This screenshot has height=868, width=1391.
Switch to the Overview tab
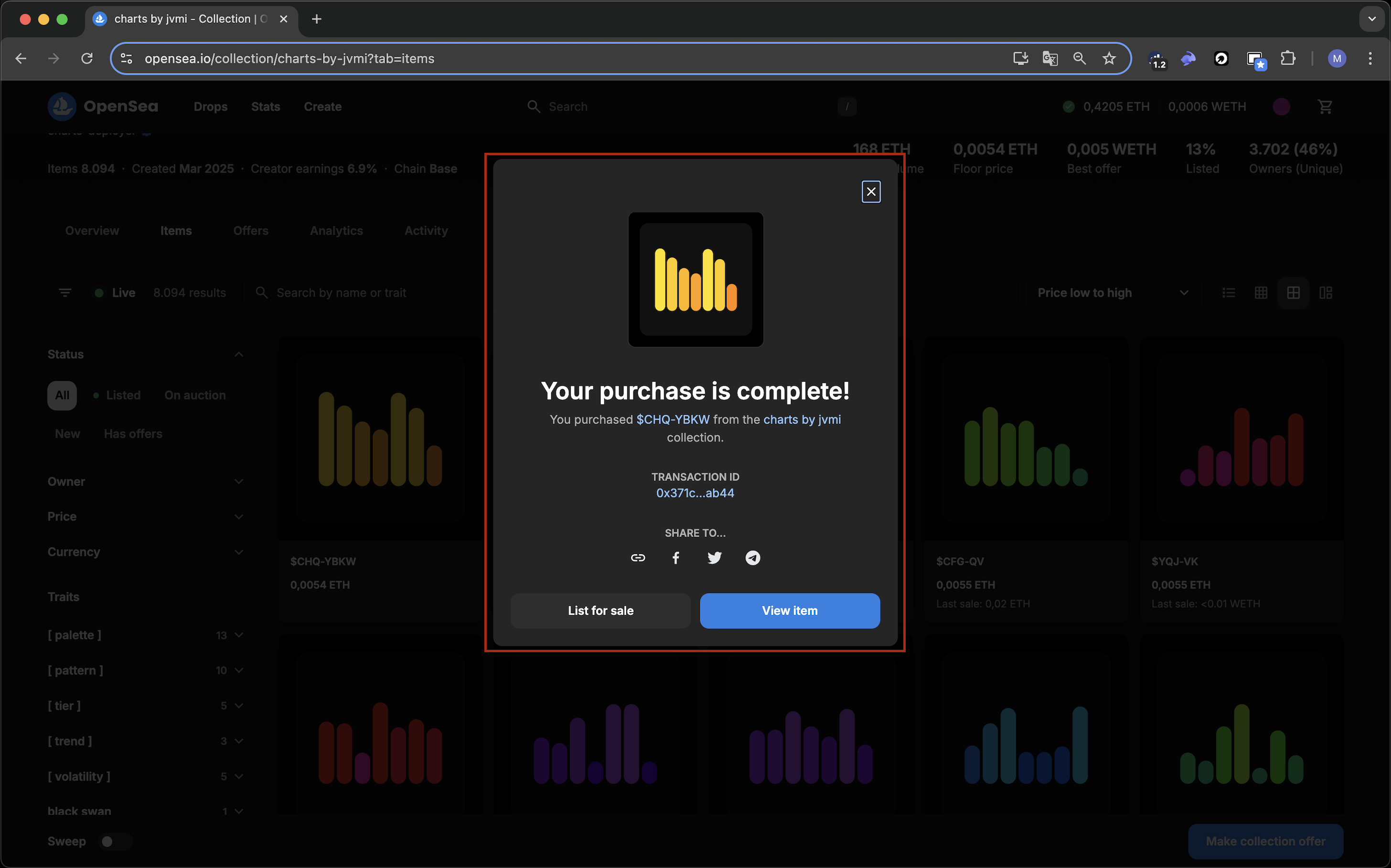coord(92,231)
